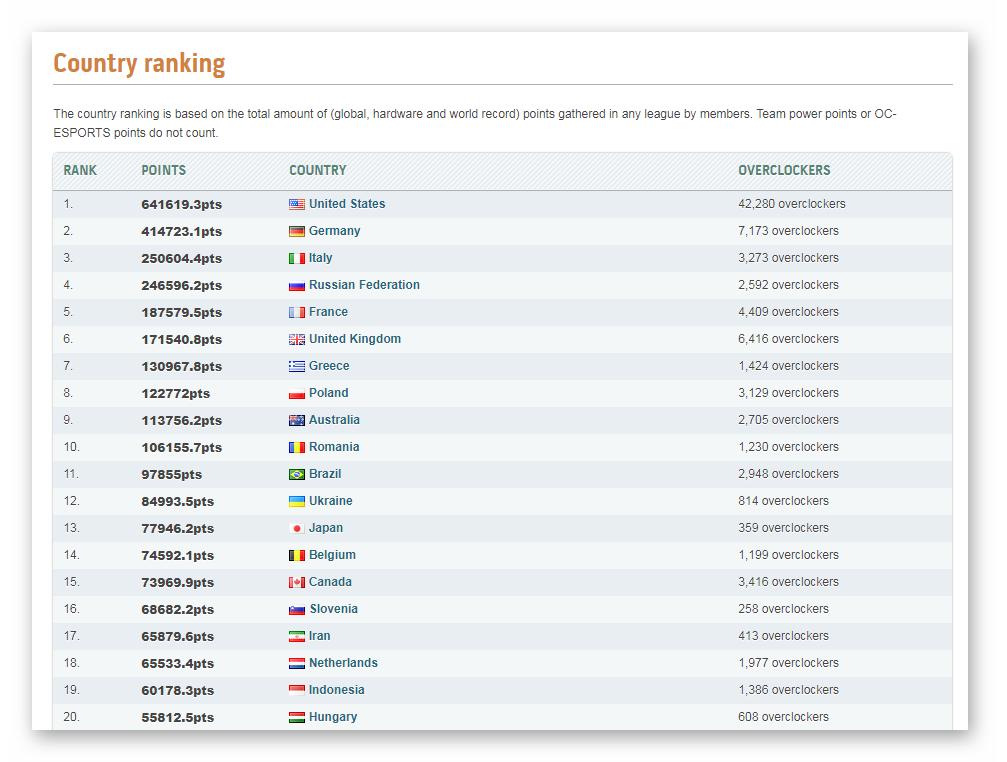Open the United States country link
The height and width of the screenshot is (762, 1007).
[x=347, y=203]
